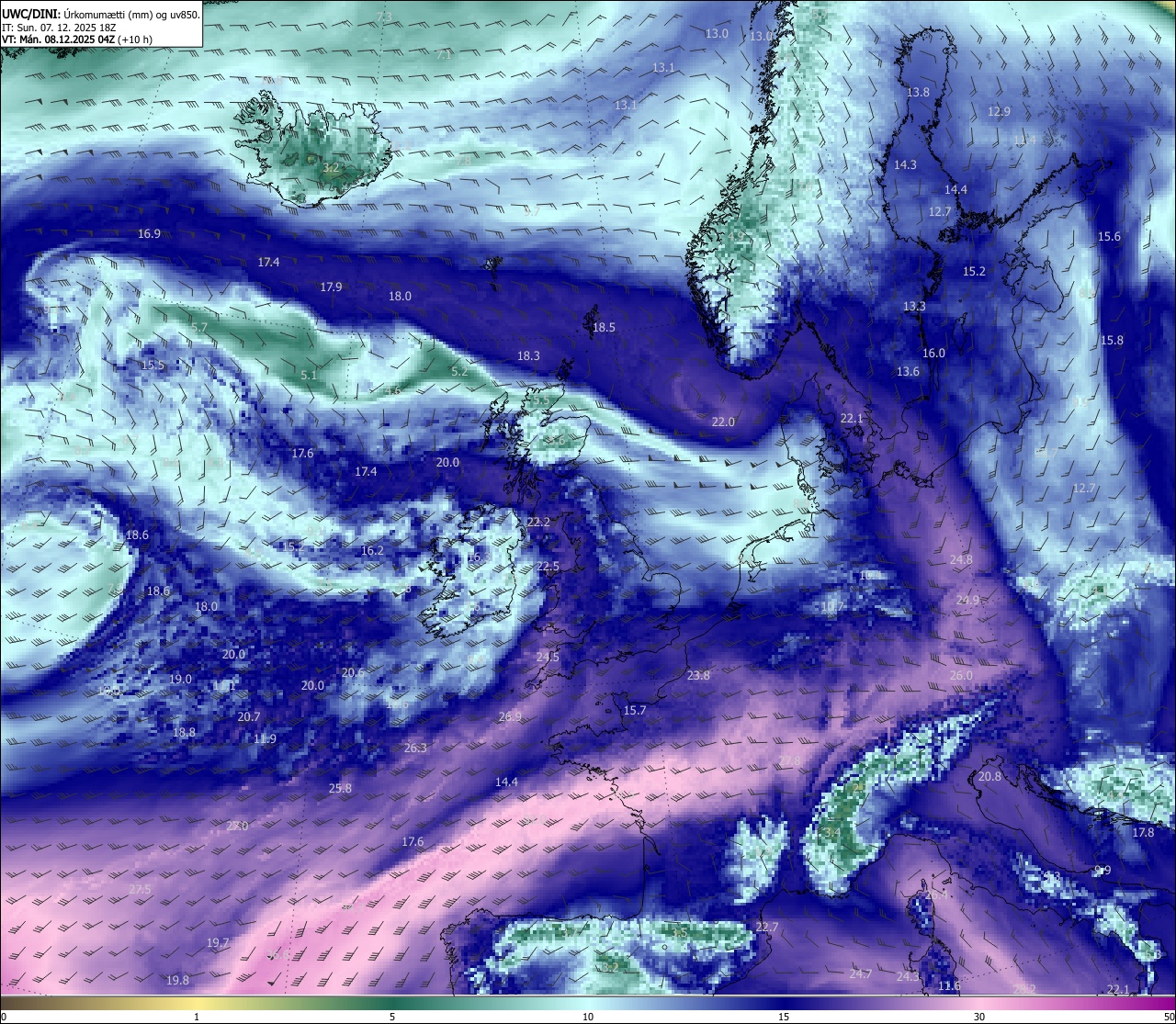Click the 5.1 value in the green band
The image size is (1176, 1024).
(309, 376)
